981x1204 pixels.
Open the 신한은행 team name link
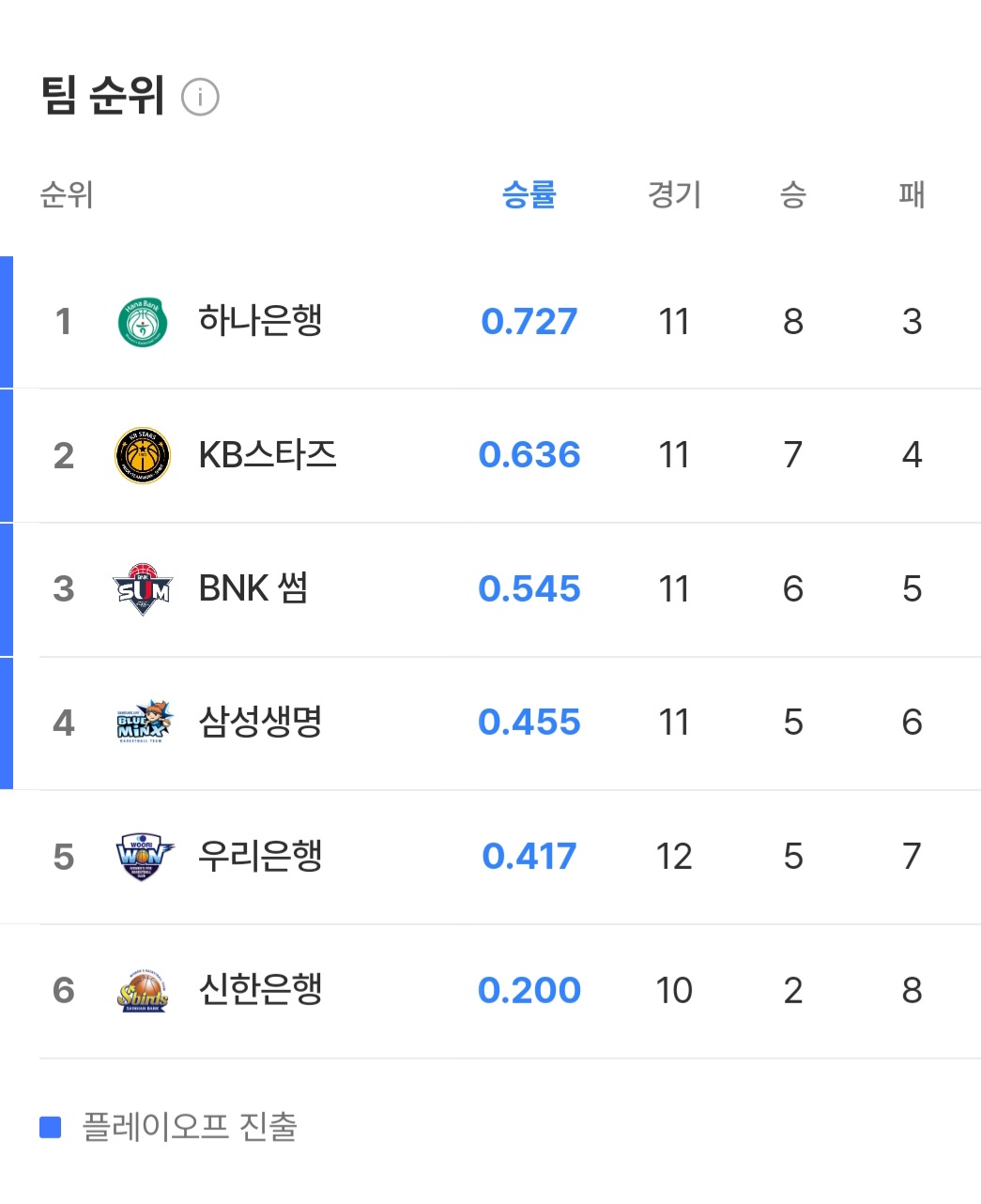(x=260, y=990)
